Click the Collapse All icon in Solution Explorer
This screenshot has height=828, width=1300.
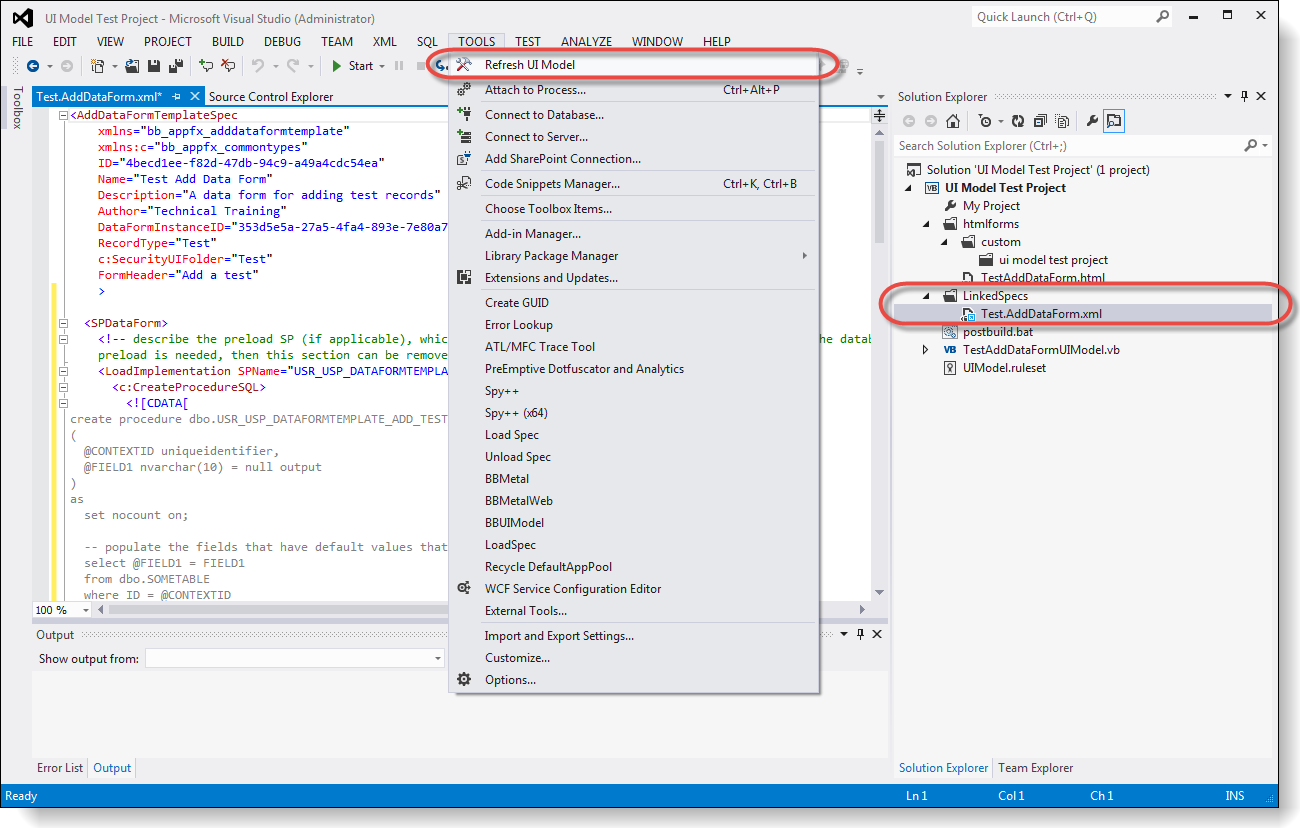pos(1040,121)
